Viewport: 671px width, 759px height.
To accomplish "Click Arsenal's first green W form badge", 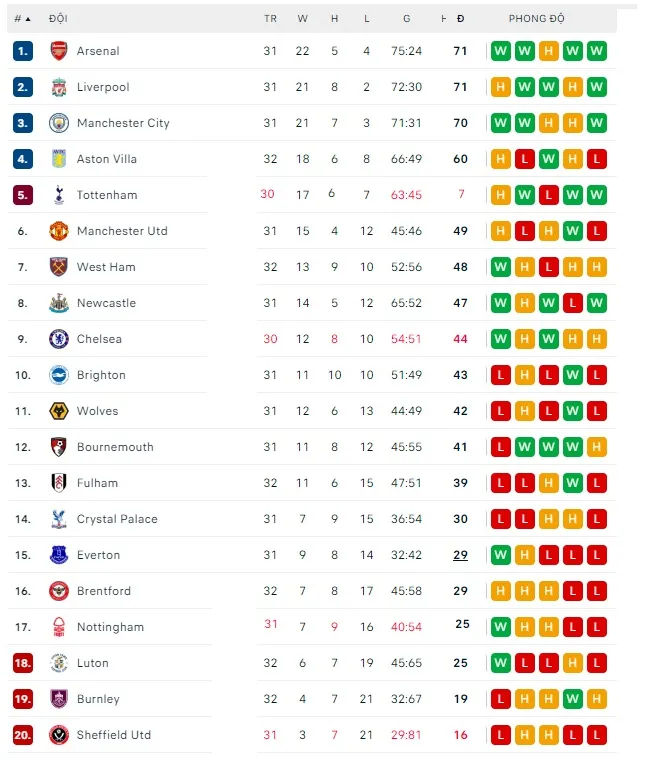I will pyautogui.click(x=500, y=51).
